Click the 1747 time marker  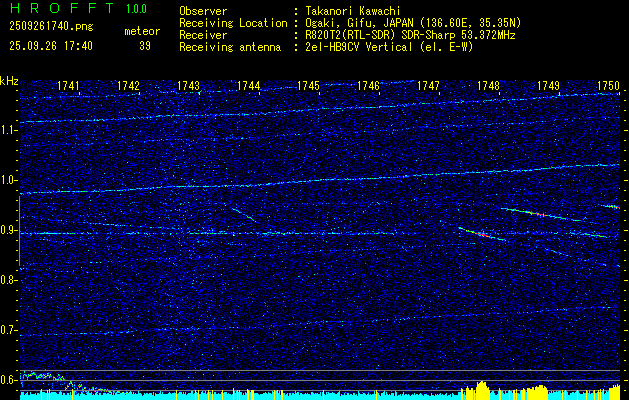click(x=428, y=85)
